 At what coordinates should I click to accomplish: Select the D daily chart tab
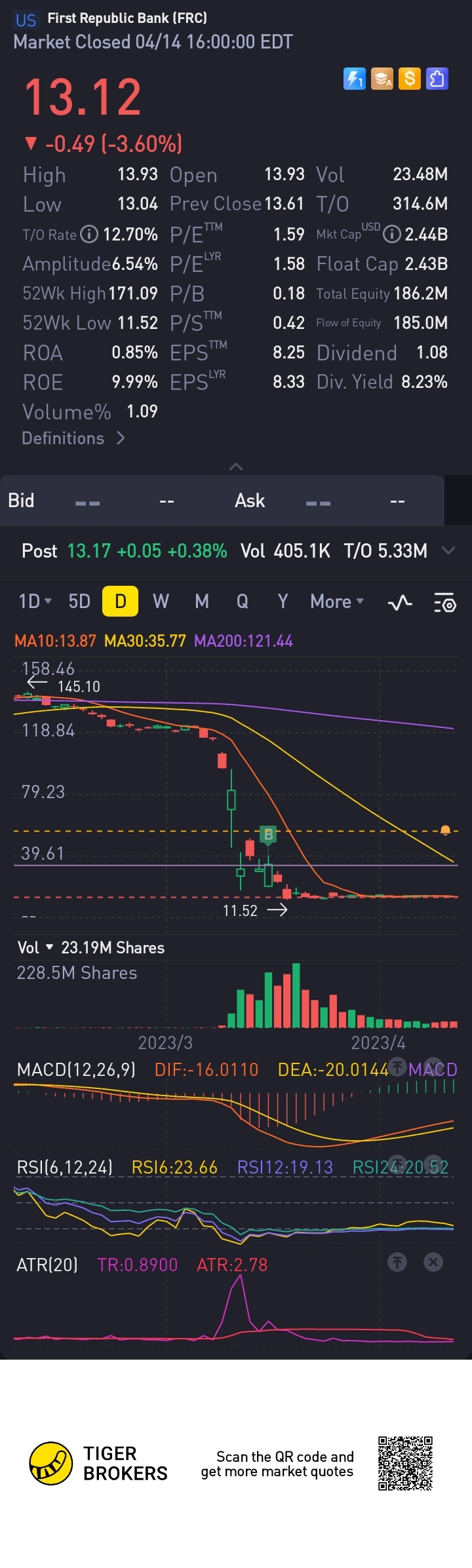click(x=121, y=602)
